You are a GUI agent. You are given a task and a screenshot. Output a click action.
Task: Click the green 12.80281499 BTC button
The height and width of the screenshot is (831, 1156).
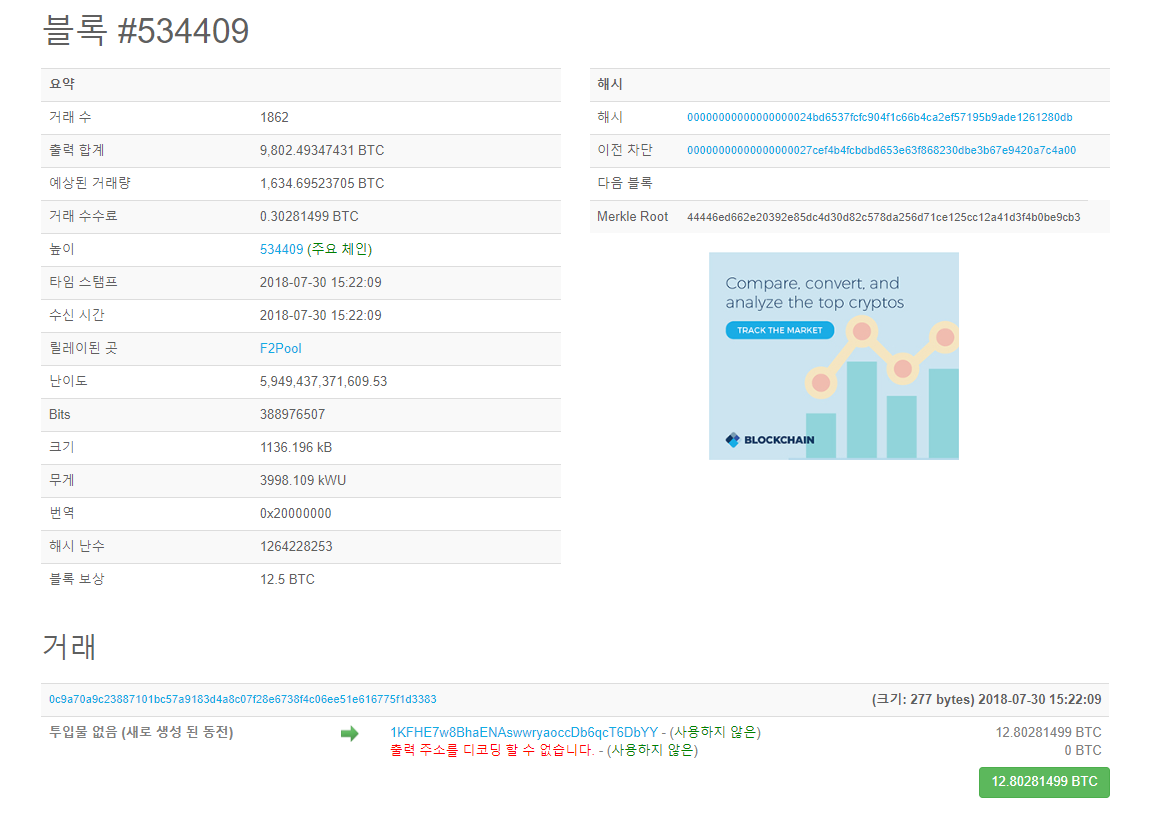tap(1044, 782)
